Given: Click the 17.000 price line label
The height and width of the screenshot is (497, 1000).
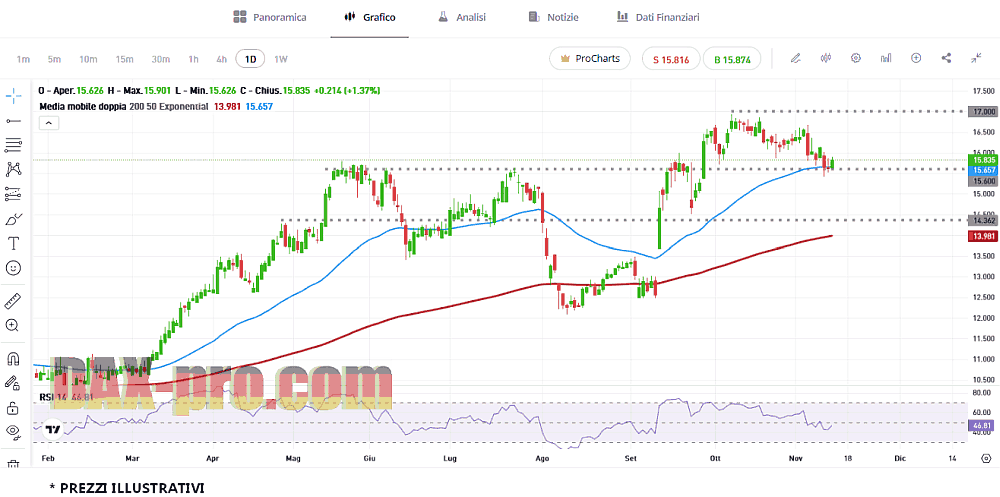Looking at the screenshot, I should pos(984,112).
